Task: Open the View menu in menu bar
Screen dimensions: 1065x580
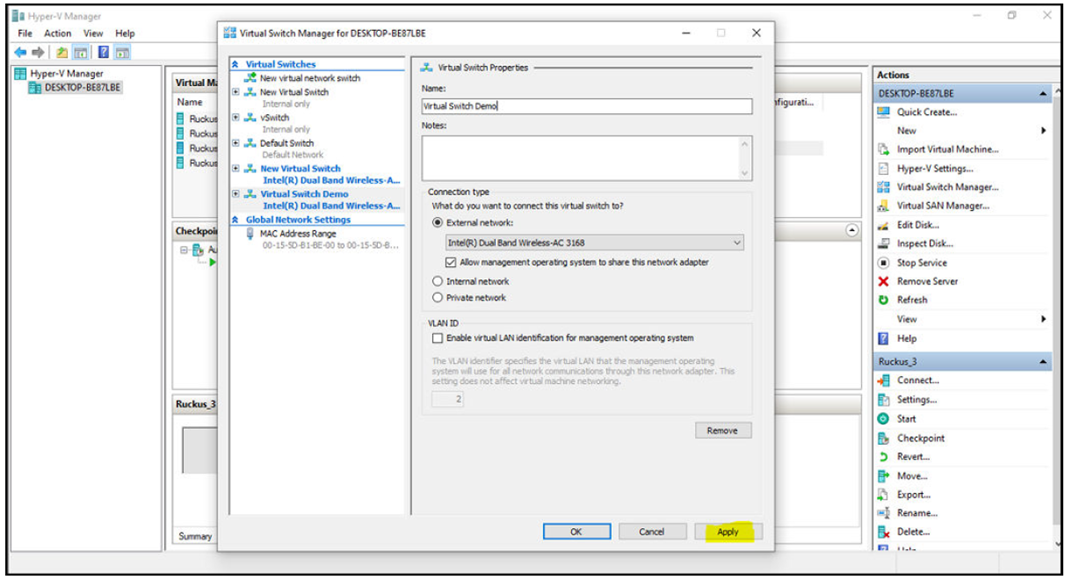Action: [93, 33]
